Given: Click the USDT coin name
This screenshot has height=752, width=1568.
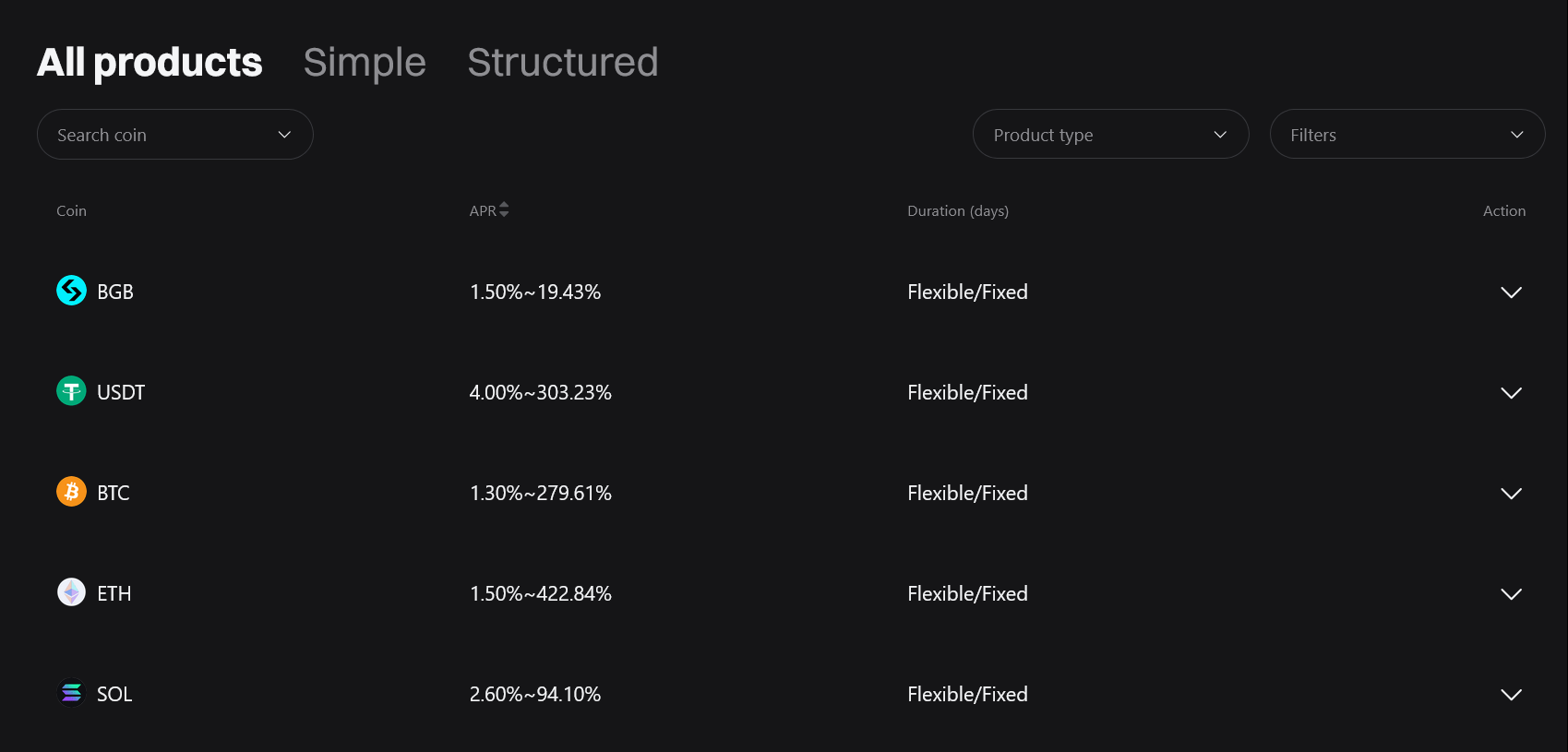Looking at the screenshot, I should [x=121, y=392].
